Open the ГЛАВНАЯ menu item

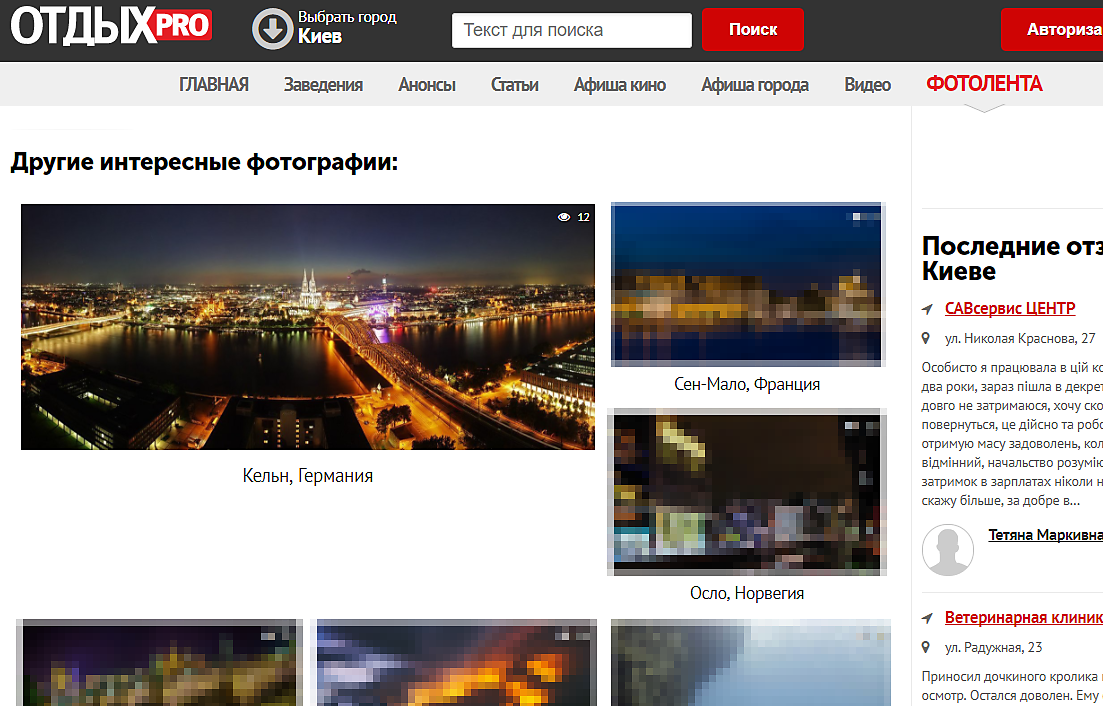pos(214,85)
